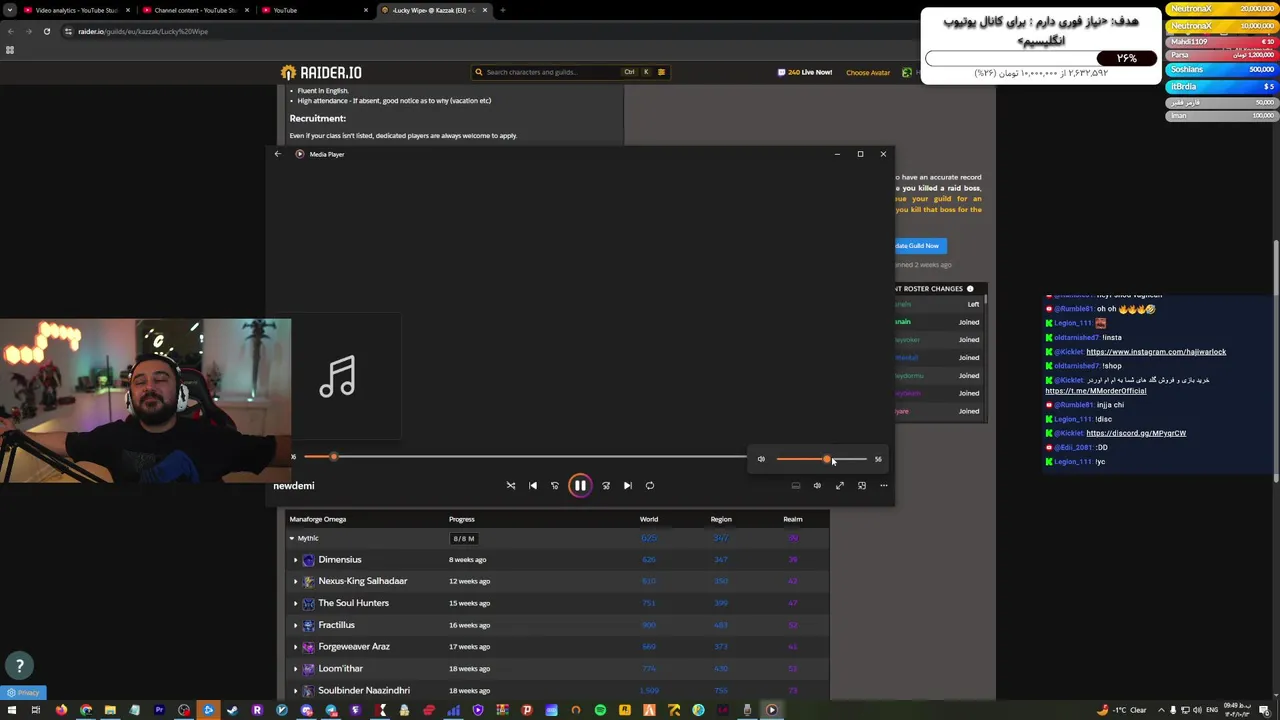This screenshot has width=1280, height=720.
Task: Go back in Media Player window
Action: 278,154
